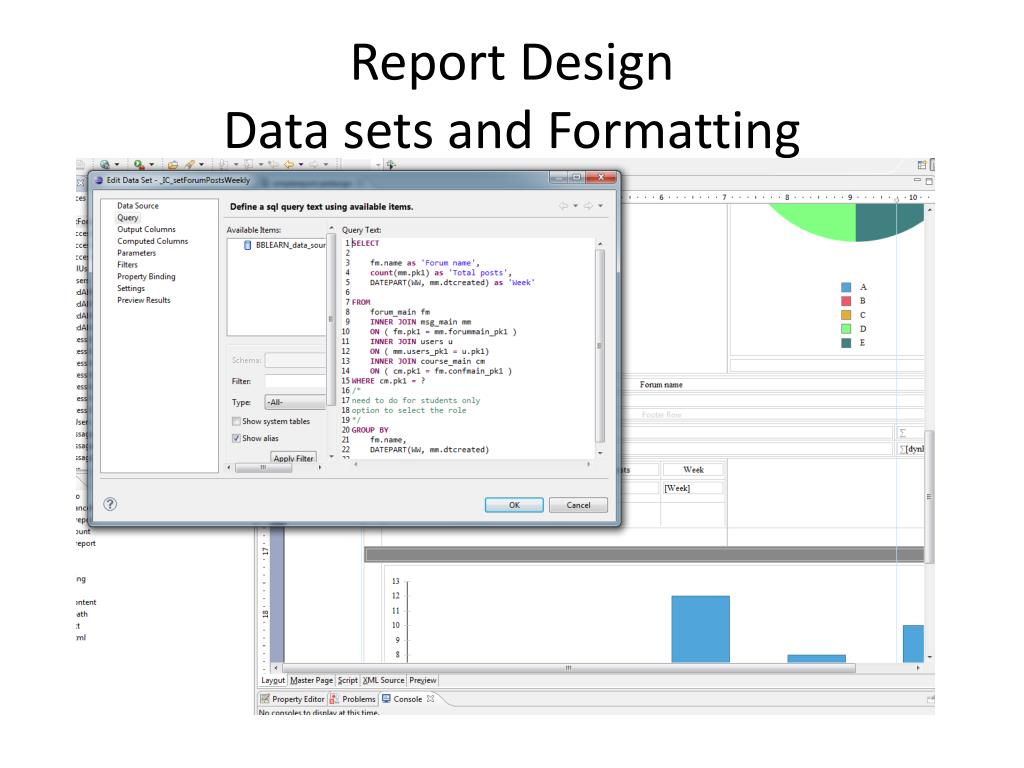Click the Query Text vertical scrollbar
Screen dimensions: 1024x768
coord(600,347)
